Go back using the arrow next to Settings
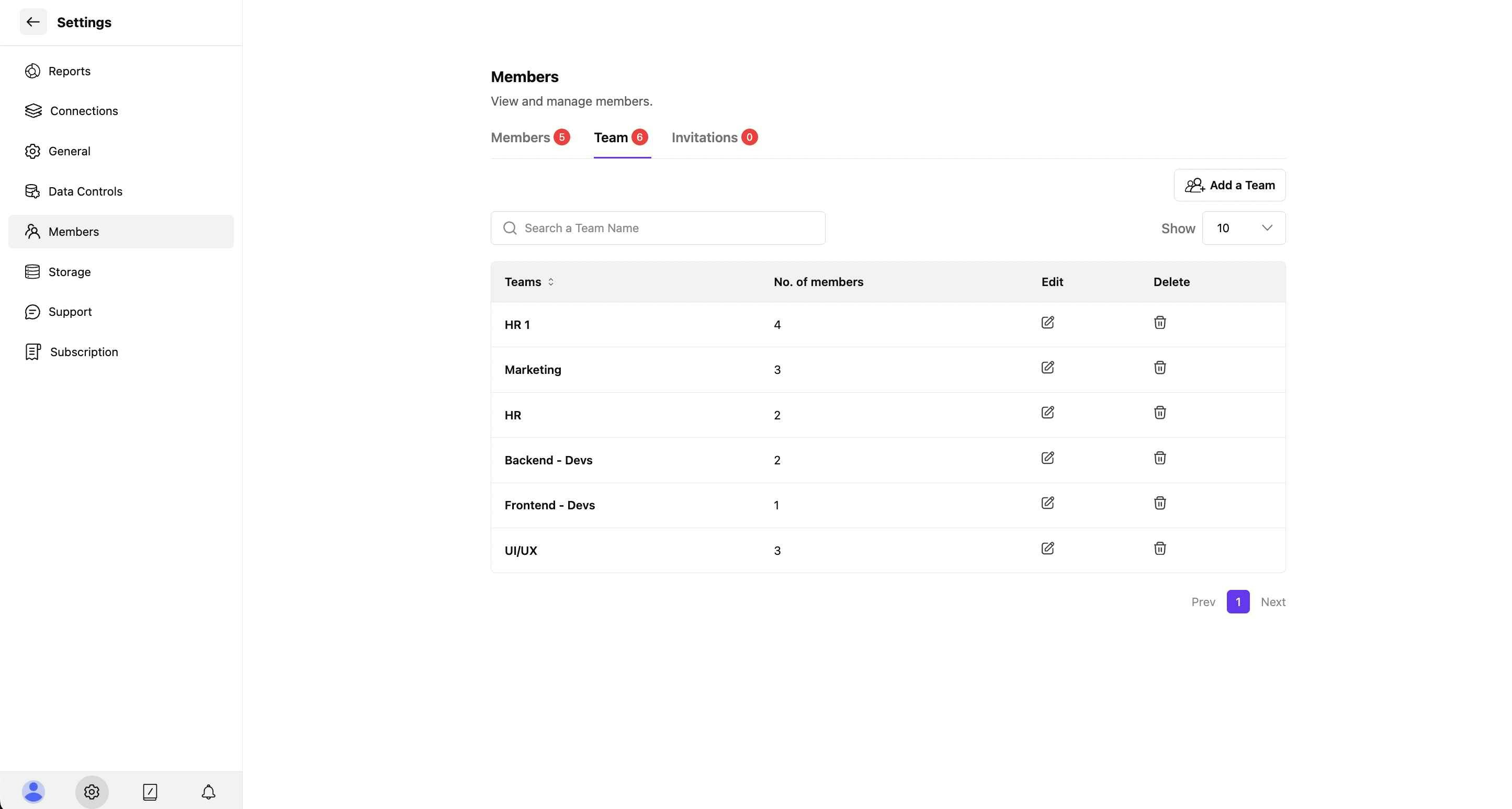Image resolution: width=1512 pixels, height=809 pixels. pos(33,22)
